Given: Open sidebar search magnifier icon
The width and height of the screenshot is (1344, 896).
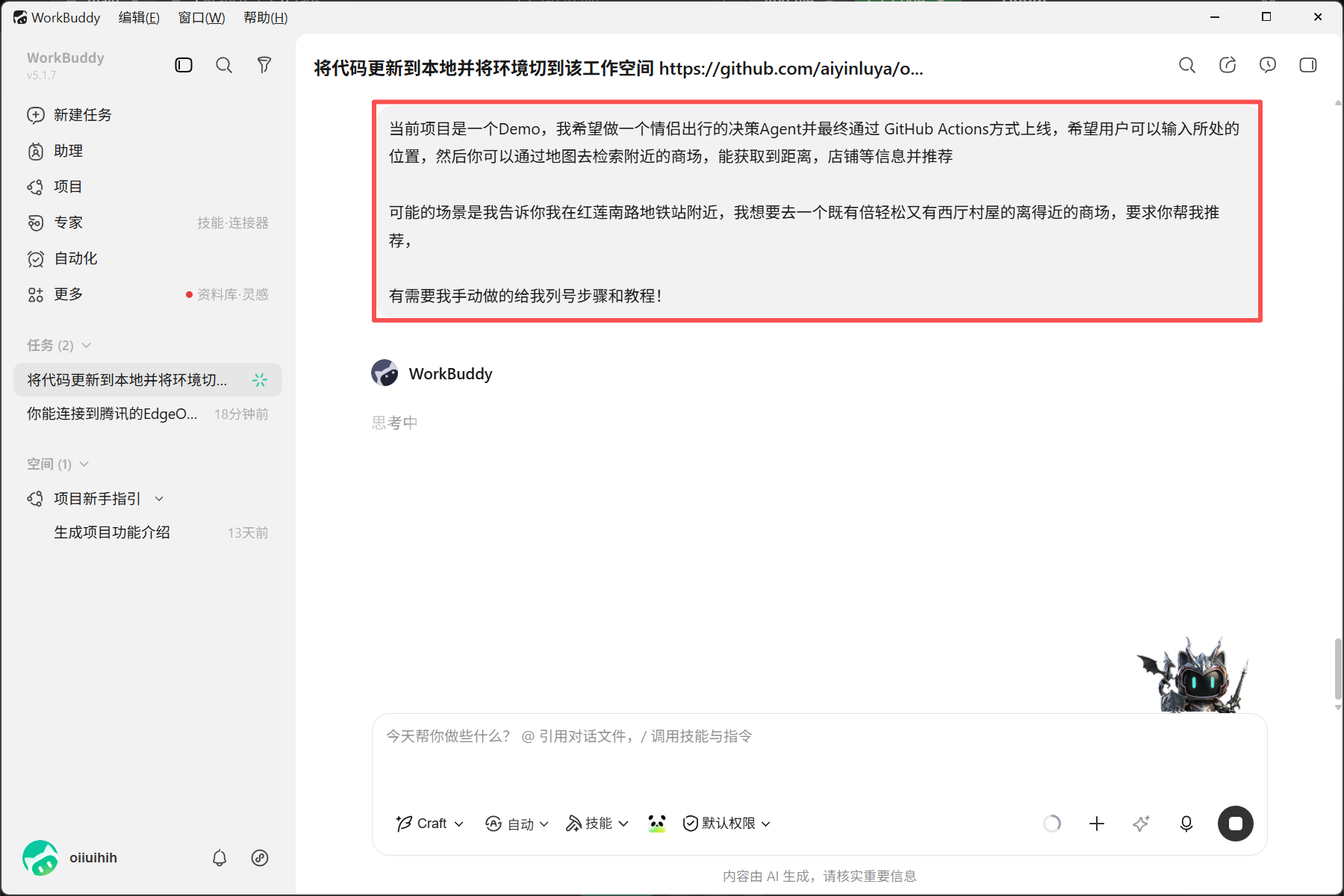Looking at the screenshot, I should (224, 65).
